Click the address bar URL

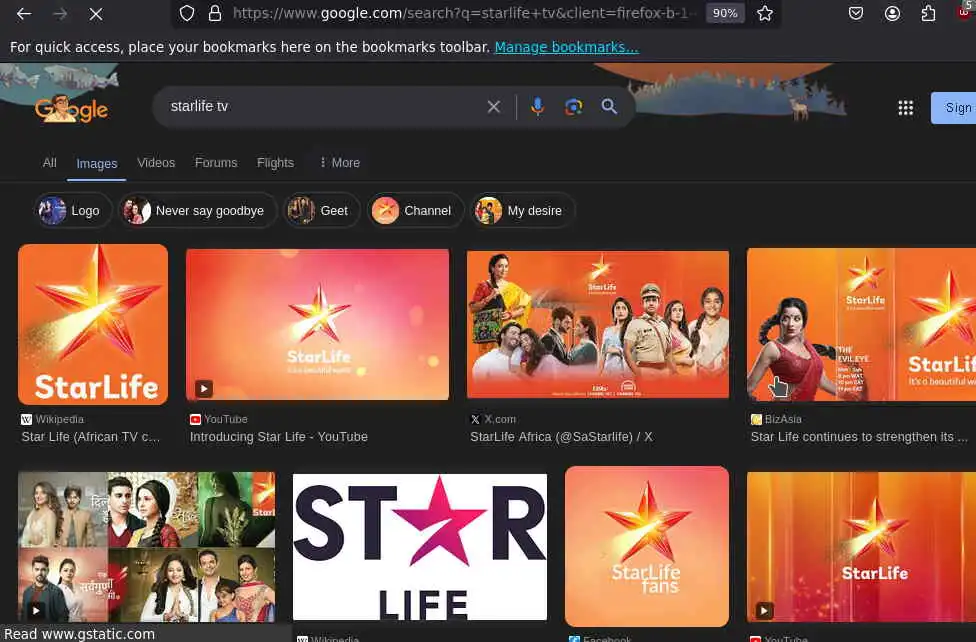point(464,13)
